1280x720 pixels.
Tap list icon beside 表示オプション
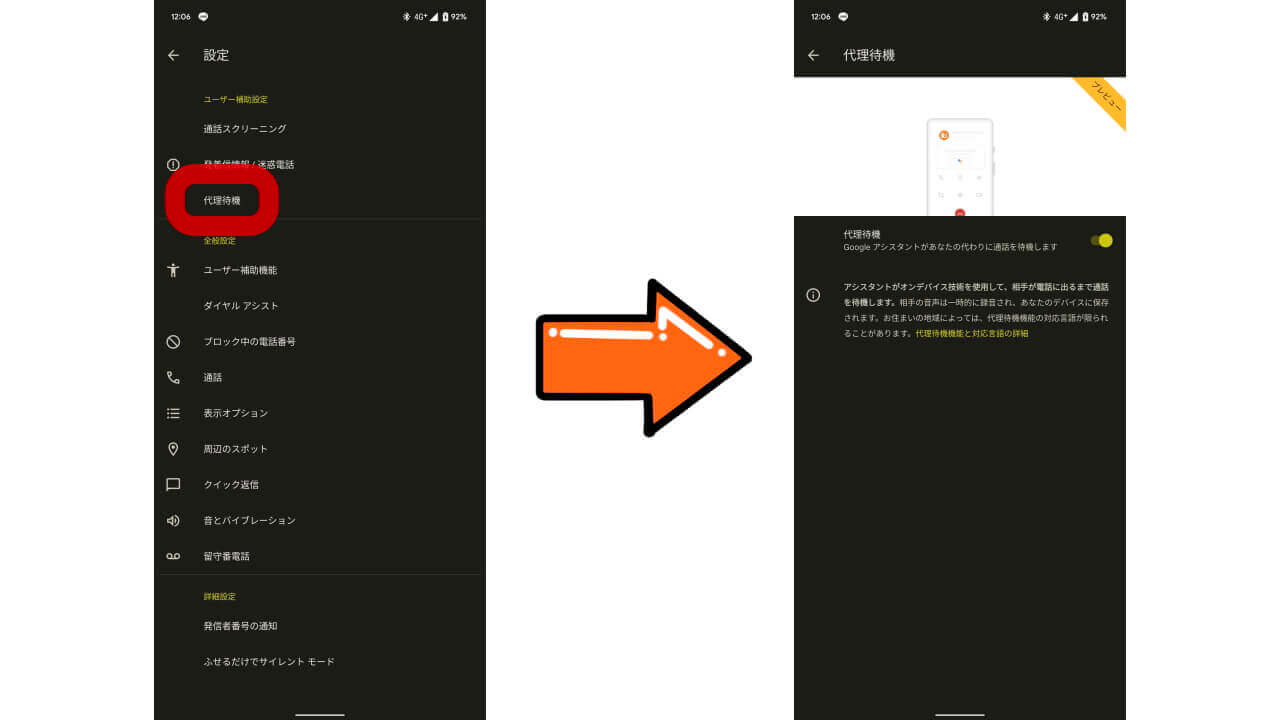tap(173, 413)
